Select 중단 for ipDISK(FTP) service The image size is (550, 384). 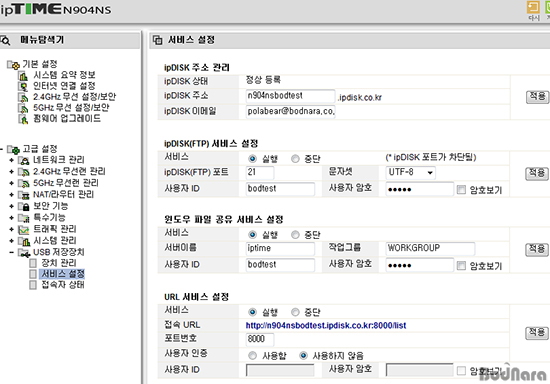pos(295,159)
